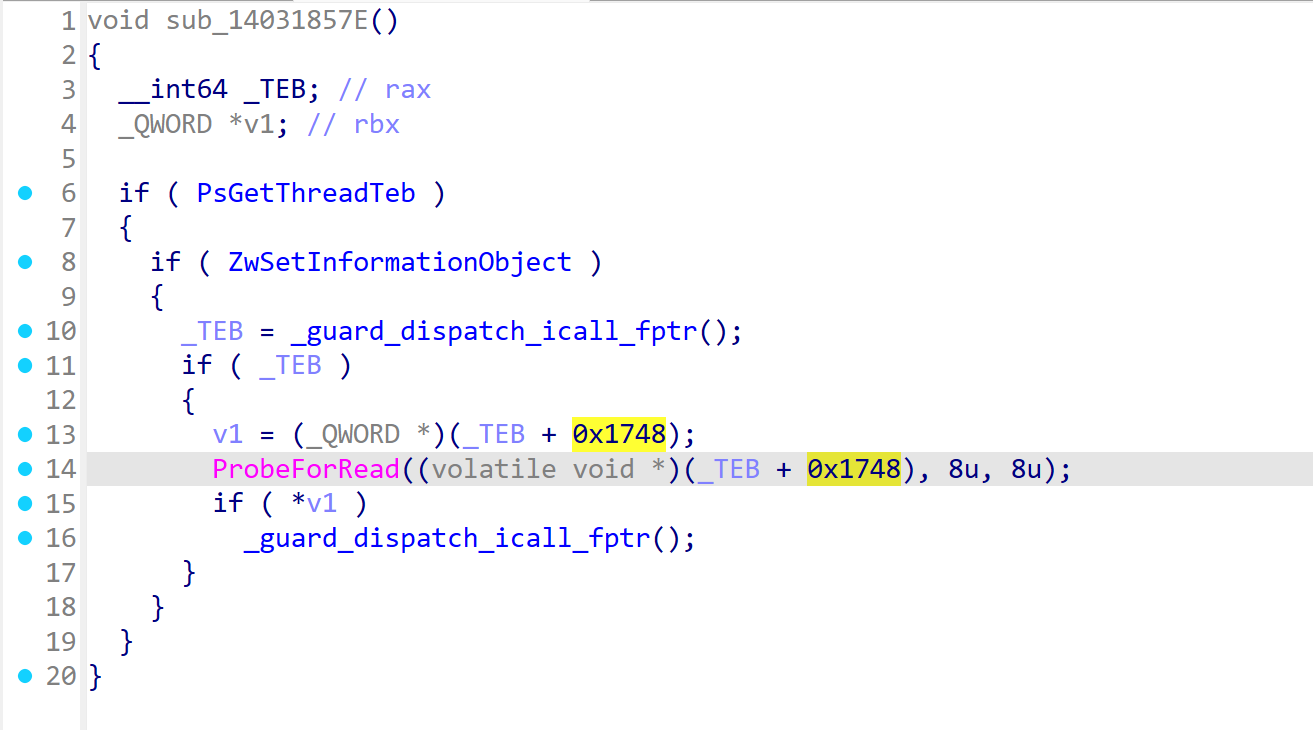This screenshot has width=1313, height=730.
Task: Click breakpoint dot beside line 15
Action: (25, 503)
